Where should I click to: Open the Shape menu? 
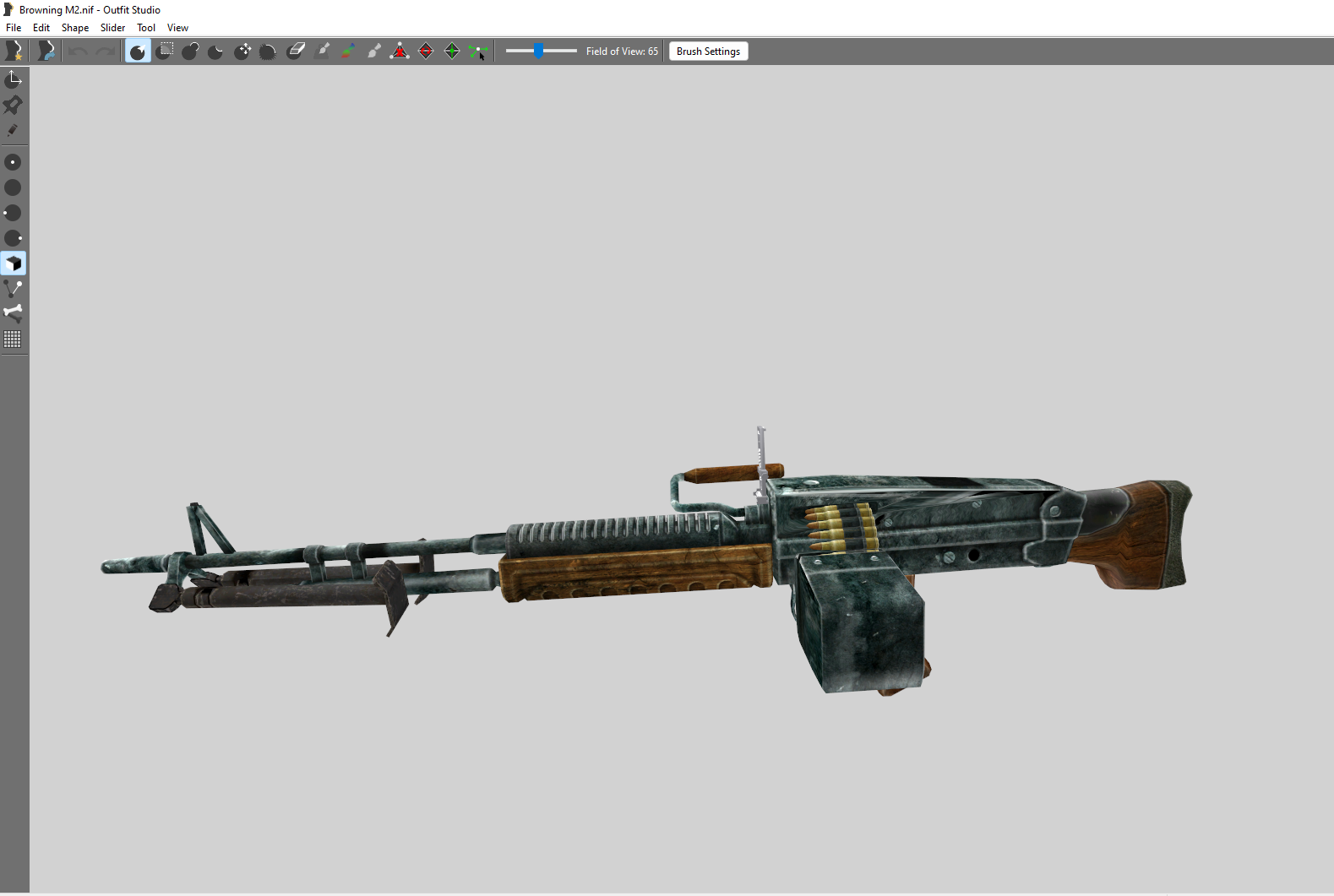tap(75, 28)
